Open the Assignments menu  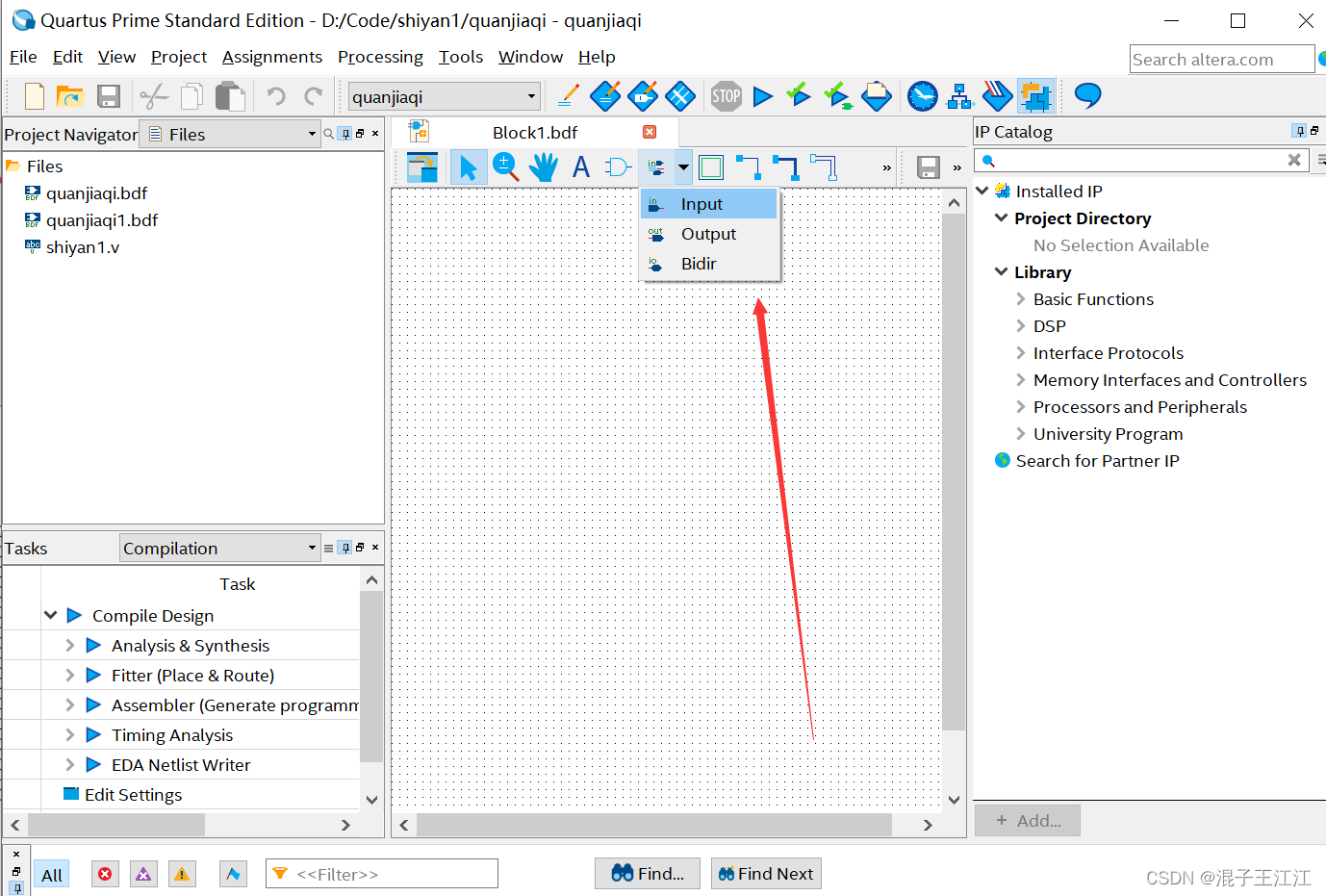(x=272, y=57)
